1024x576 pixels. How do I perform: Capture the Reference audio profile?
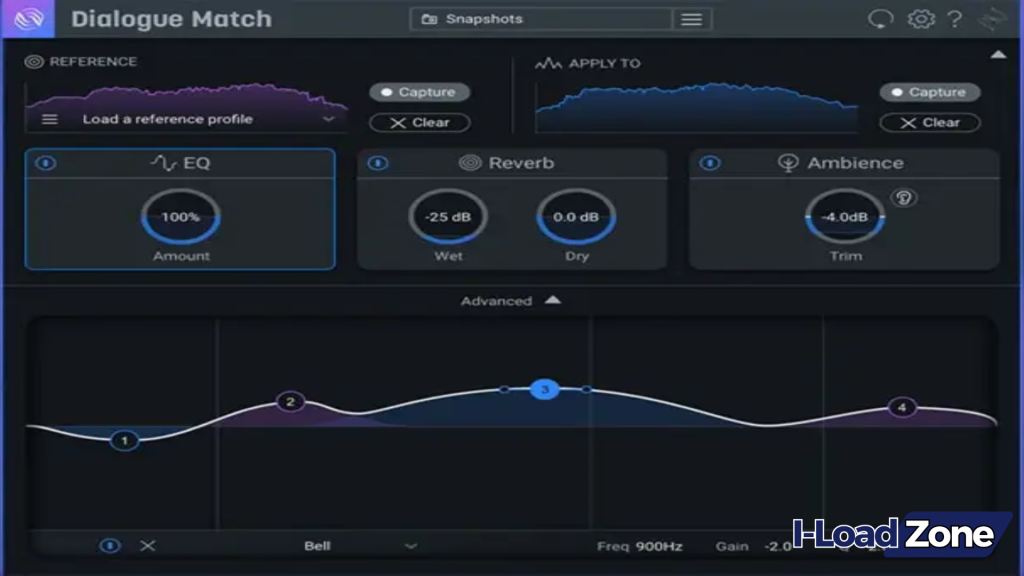coord(419,92)
